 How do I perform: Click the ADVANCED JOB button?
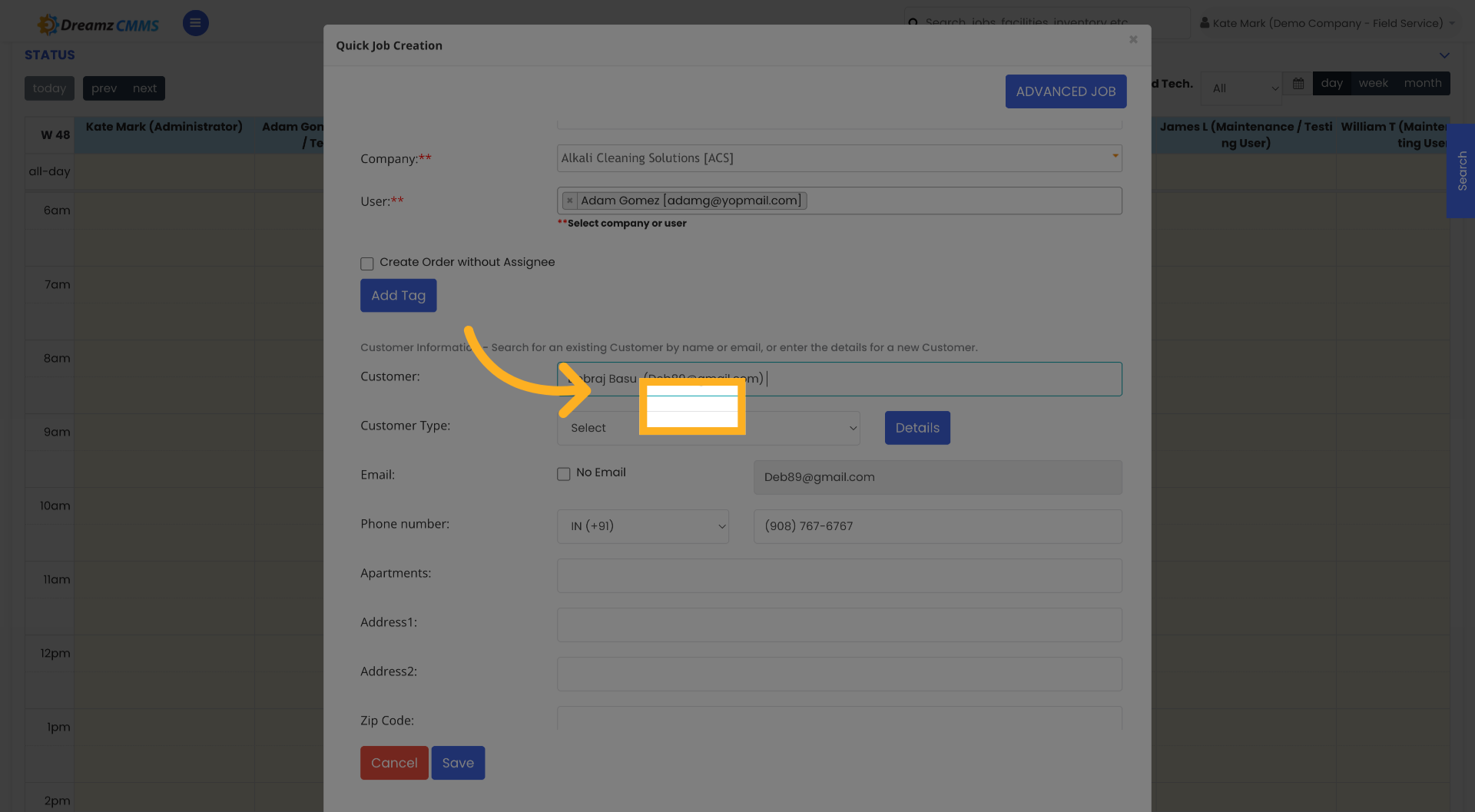(x=1066, y=91)
